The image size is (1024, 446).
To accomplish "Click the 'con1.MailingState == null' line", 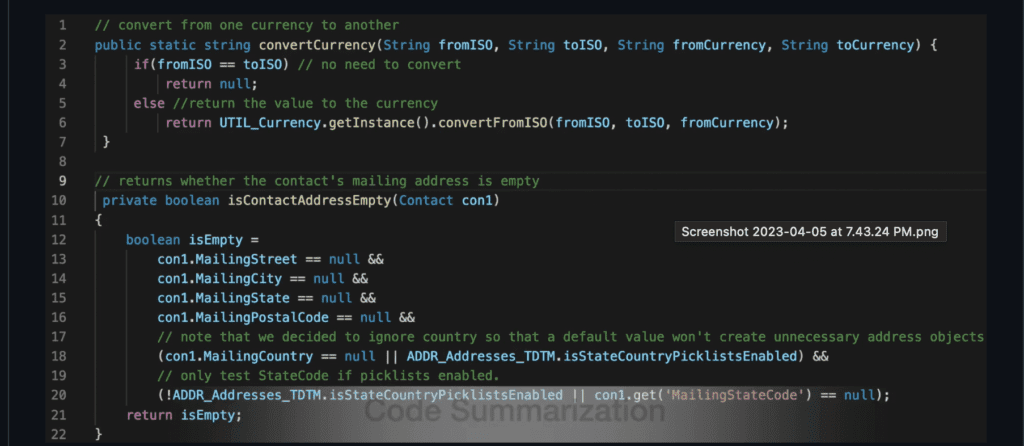I will (x=266, y=298).
